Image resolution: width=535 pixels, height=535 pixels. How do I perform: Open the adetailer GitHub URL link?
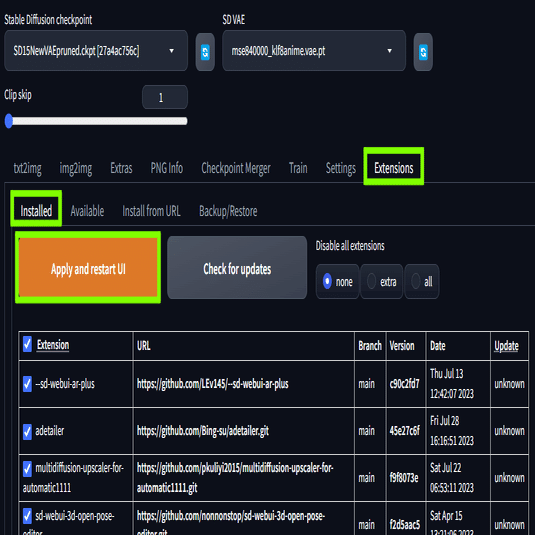tap(203, 431)
